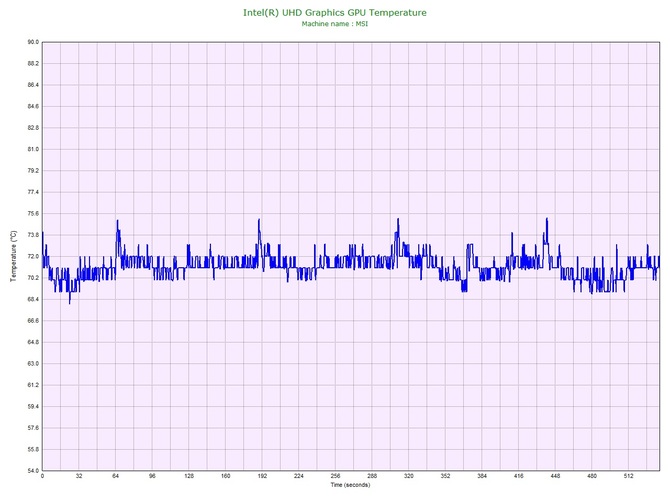
Task: Click the 64.8 y-axis value
Action: tap(33, 342)
